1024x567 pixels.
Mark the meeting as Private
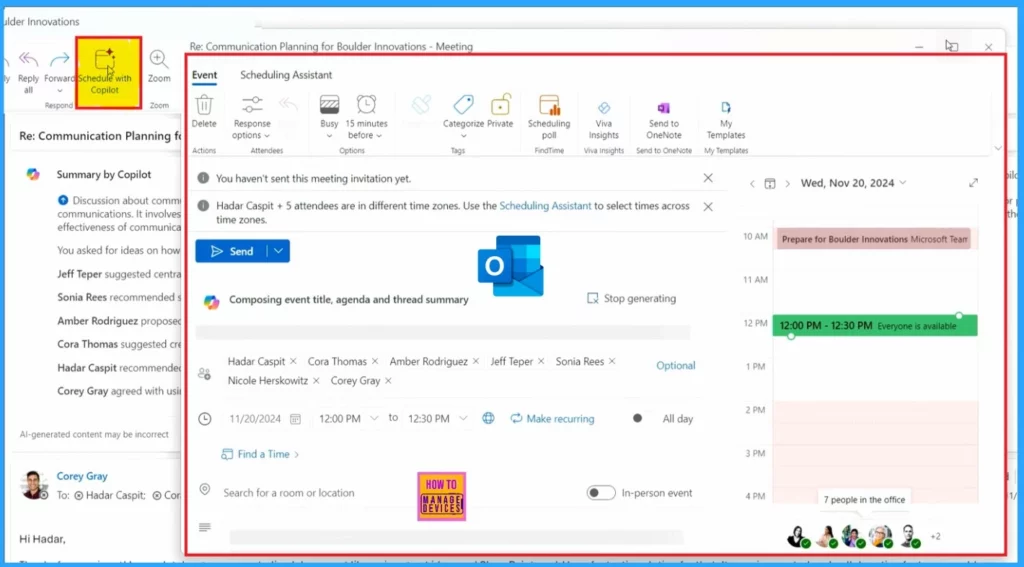pos(500,112)
